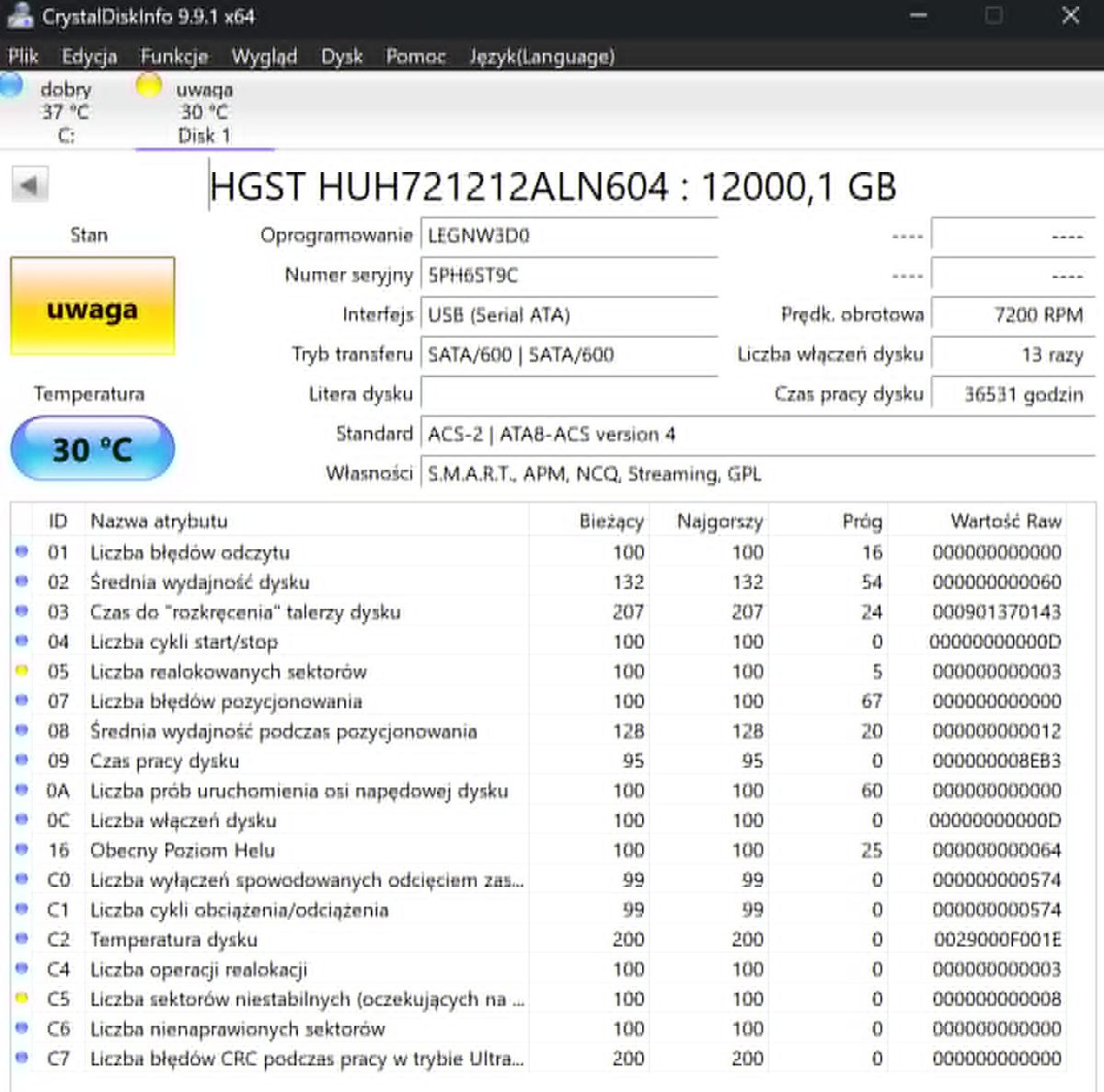Open the Język(Language) menu

point(542,57)
